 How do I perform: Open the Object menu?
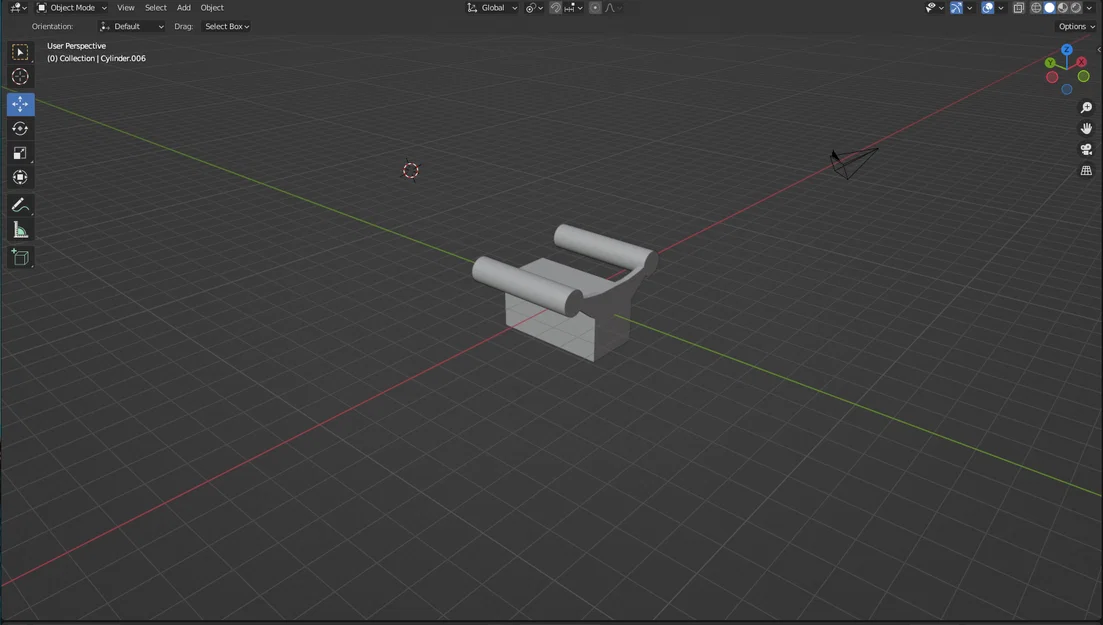click(x=211, y=7)
